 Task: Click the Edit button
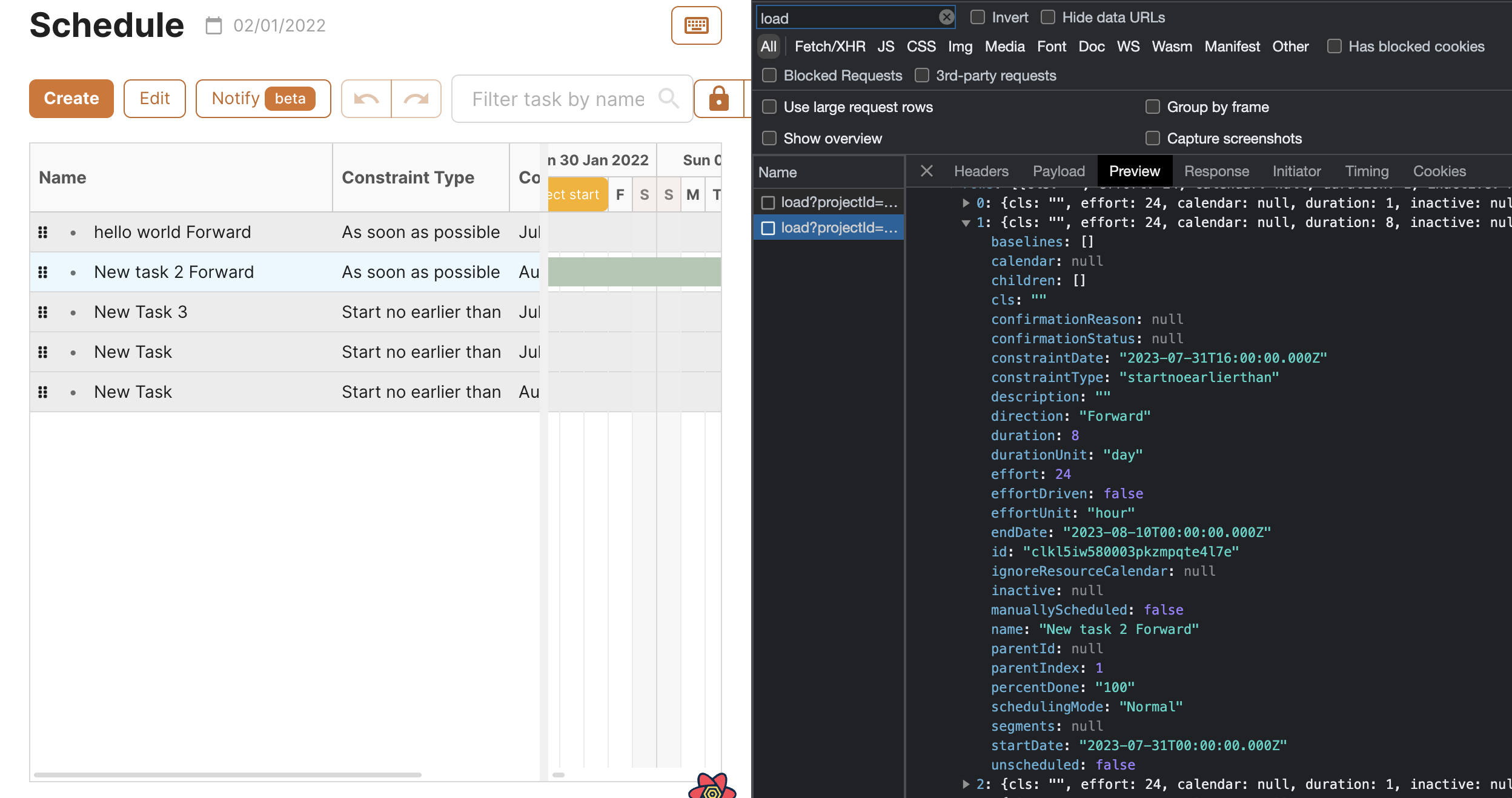coord(154,99)
